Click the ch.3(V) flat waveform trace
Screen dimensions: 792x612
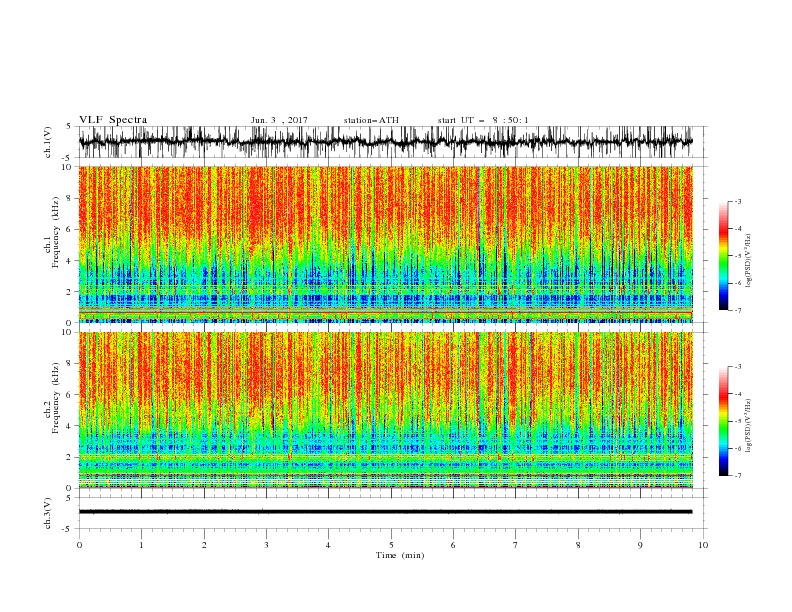point(385,512)
